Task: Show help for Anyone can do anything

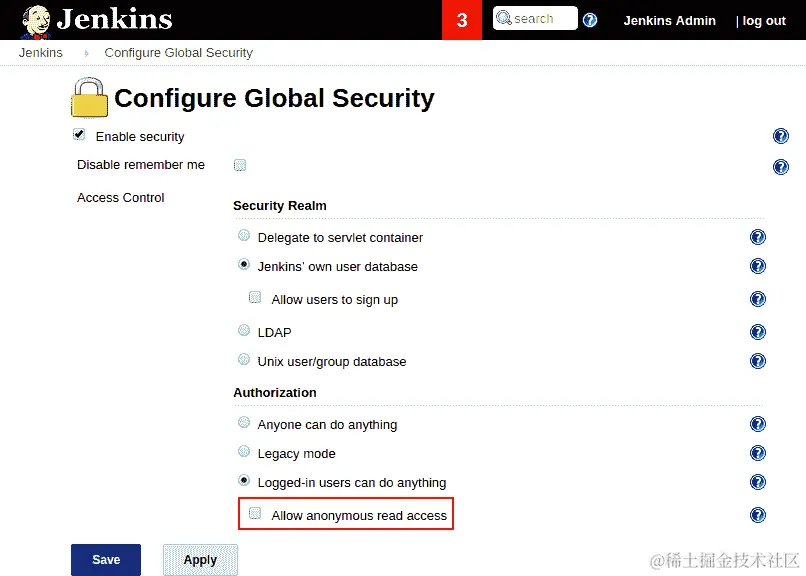Action: click(758, 424)
